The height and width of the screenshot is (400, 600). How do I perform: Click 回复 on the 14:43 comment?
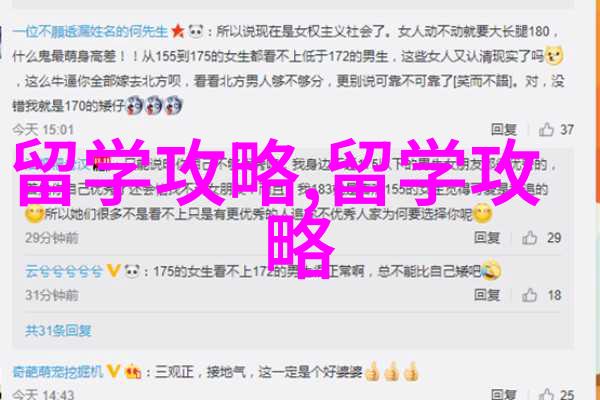(x=504, y=394)
